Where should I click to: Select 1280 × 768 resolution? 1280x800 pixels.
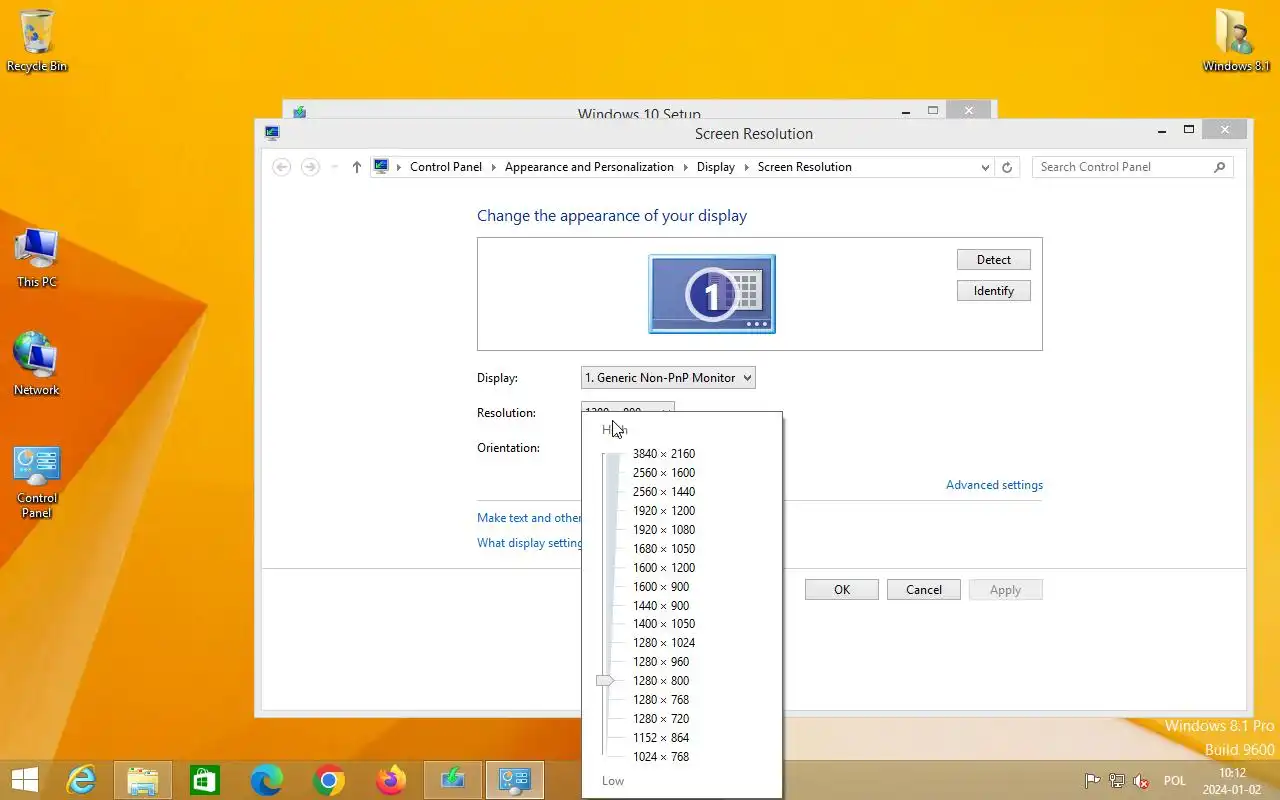pyautogui.click(x=661, y=700)
